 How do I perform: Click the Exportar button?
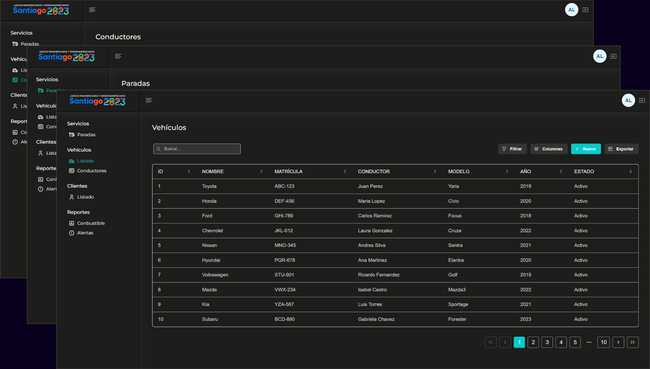coord(621,149)
